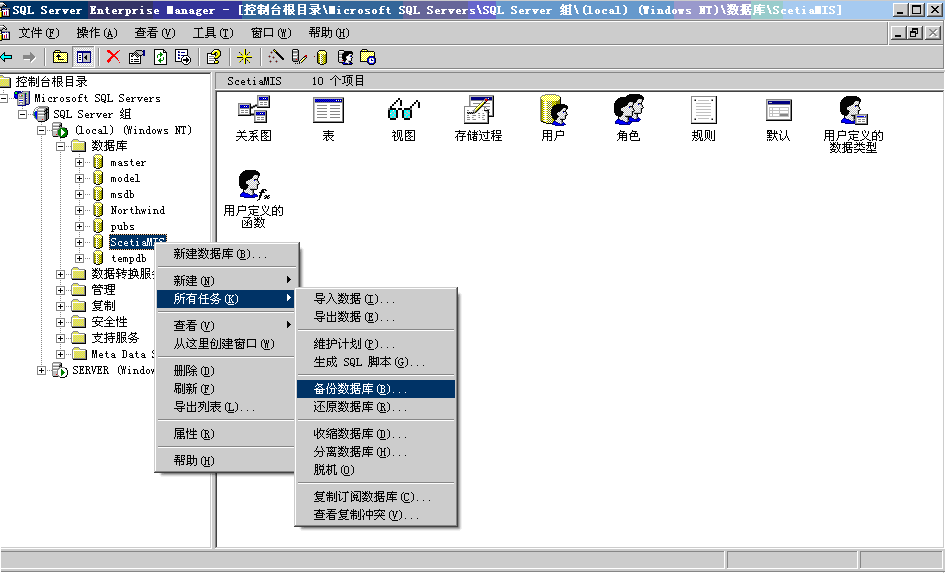This screenshot has width=945, height=573.
Task: Click the up-one-level folder toolbar icon
Action: (60, 57)
